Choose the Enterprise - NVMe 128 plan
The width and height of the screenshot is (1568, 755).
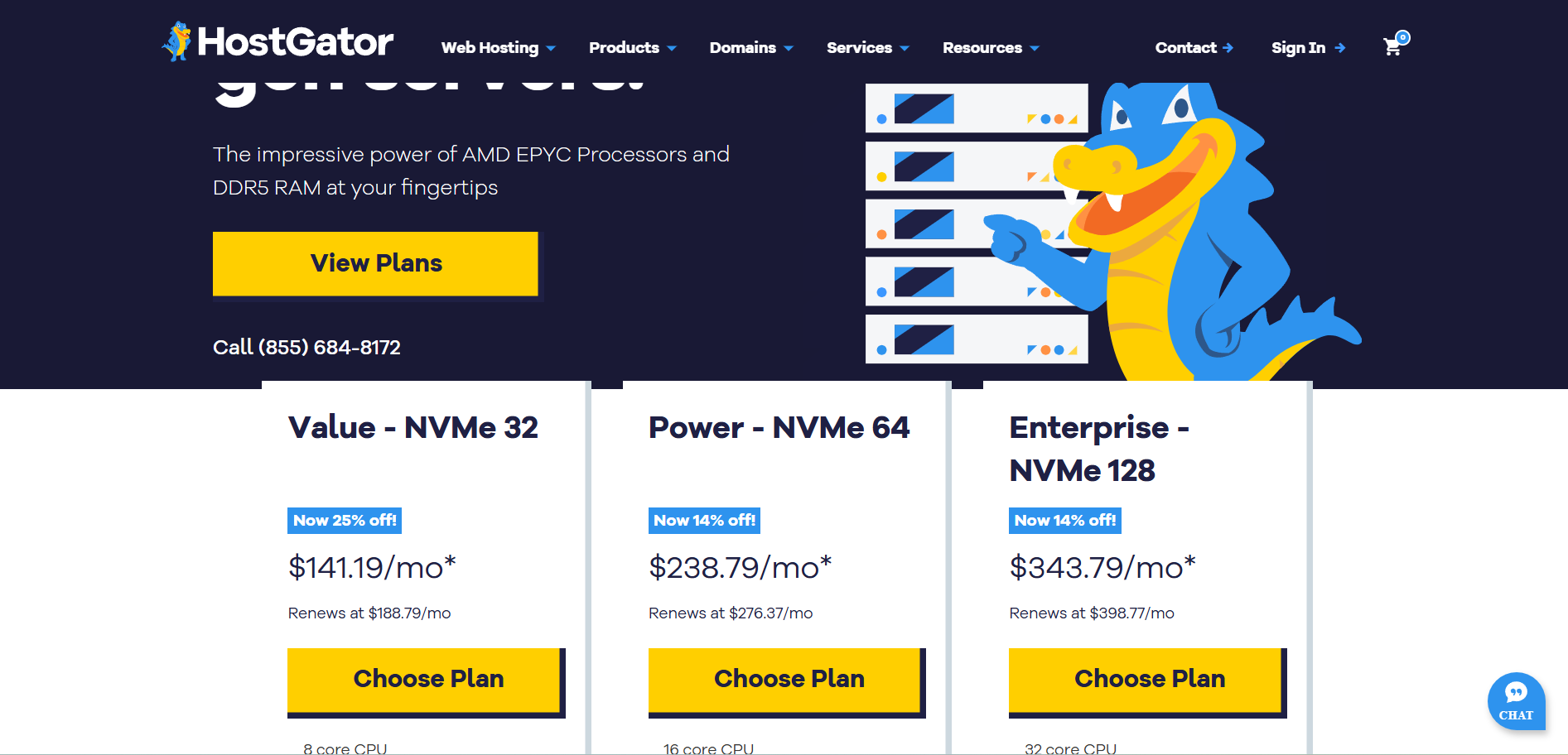1147,680
